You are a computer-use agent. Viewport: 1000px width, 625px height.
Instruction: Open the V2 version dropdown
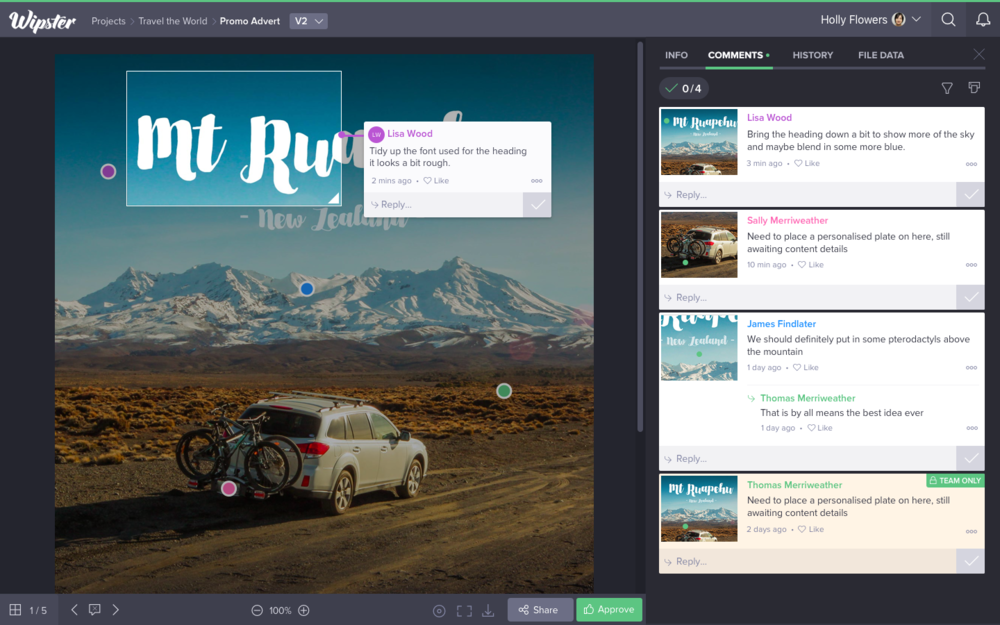pos(309,21)
